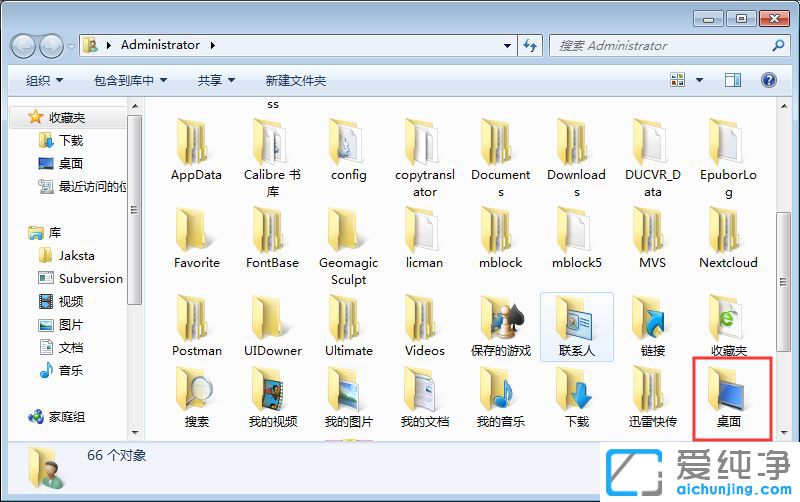
Task: Select 下载 in navigation pane
Action: click(61, 140)
